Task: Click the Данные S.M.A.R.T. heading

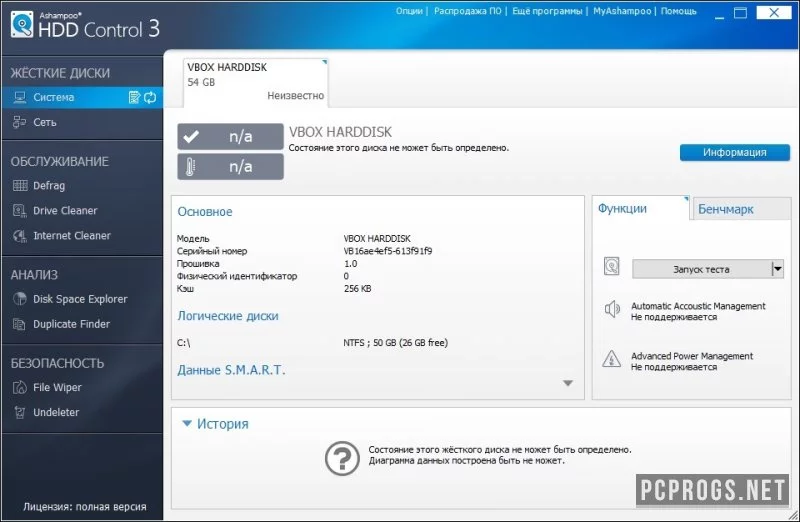Action: [231, 370]
